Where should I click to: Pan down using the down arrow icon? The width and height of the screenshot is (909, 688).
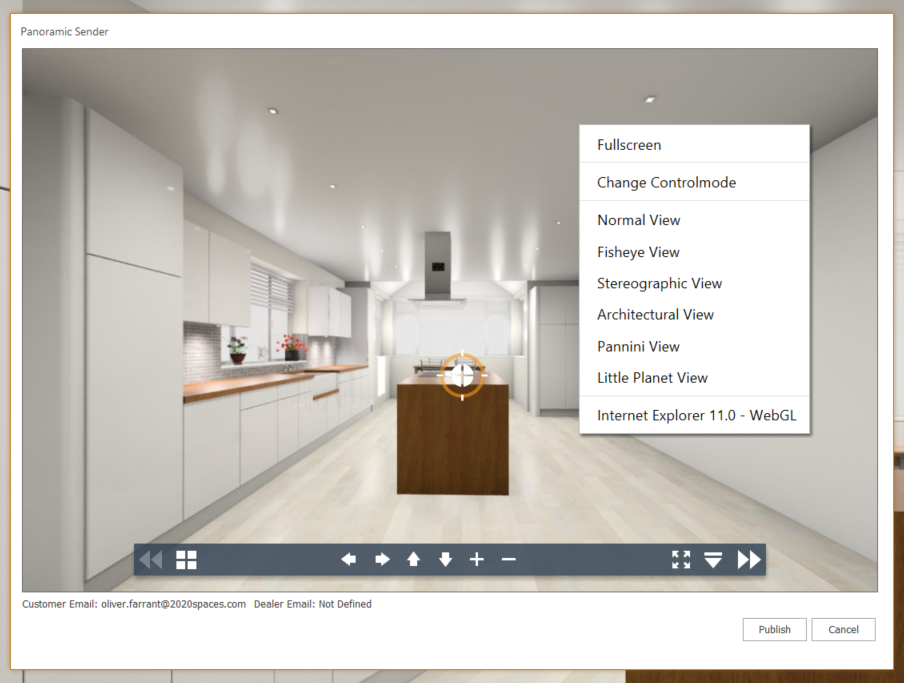tap(445, 560)
